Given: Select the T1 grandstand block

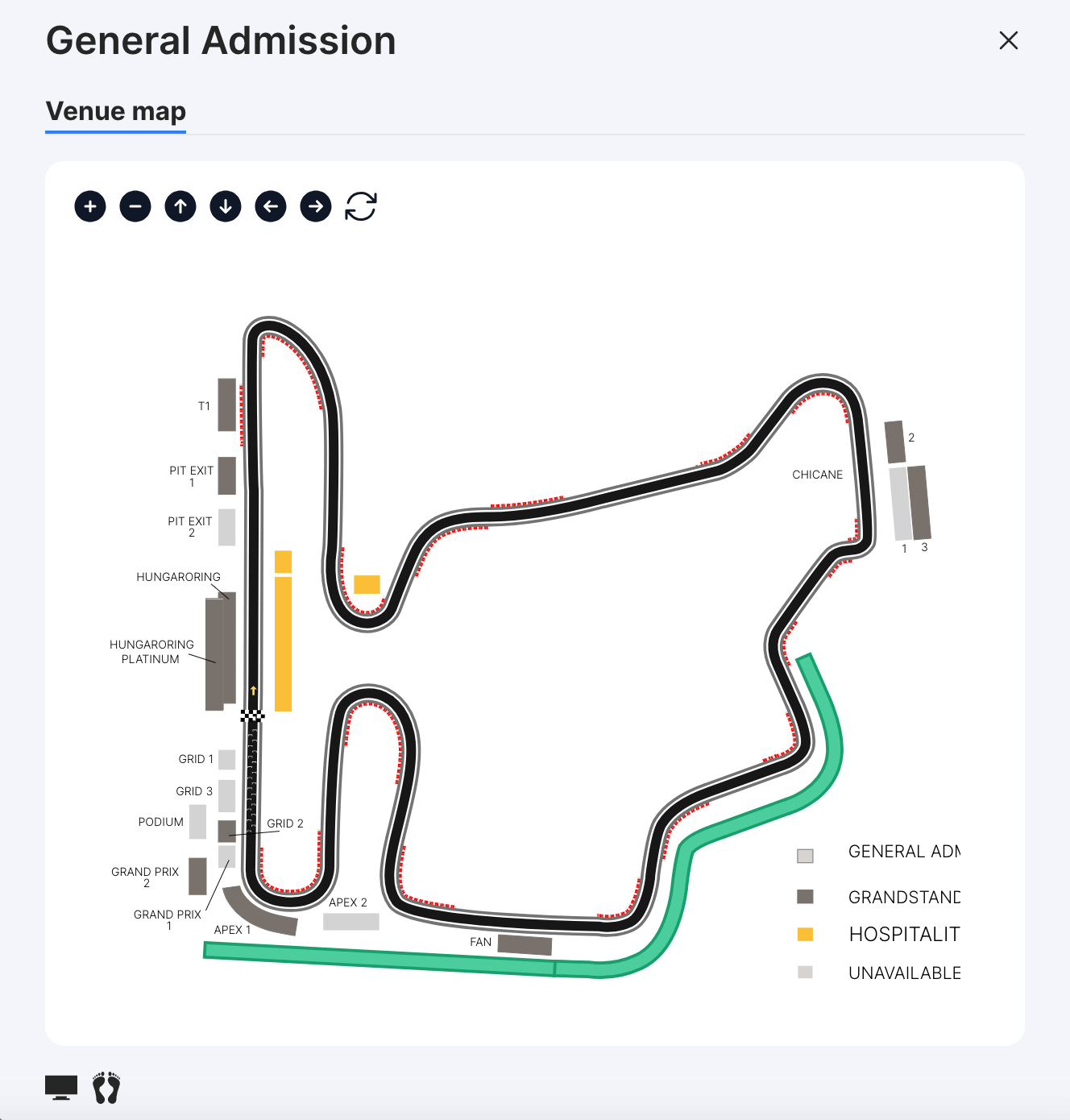Looking at the screenshot, I should coord(227,404).
